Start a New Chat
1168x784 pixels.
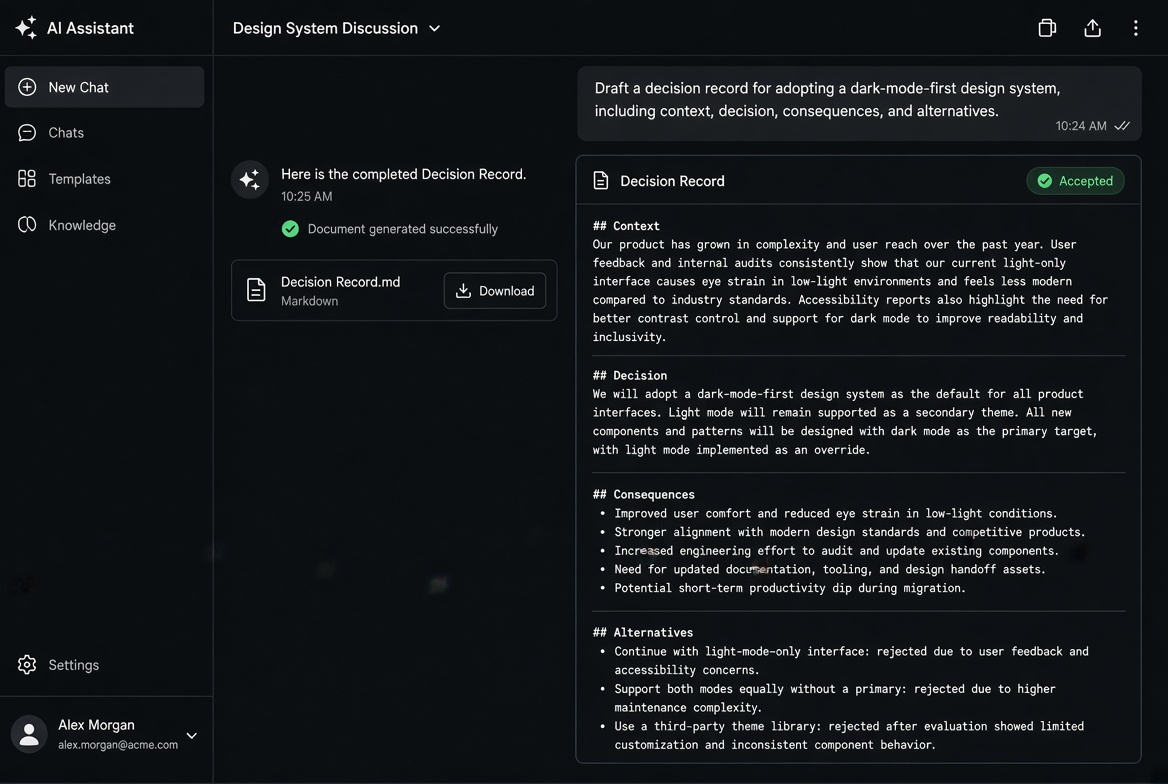point(104,87)
